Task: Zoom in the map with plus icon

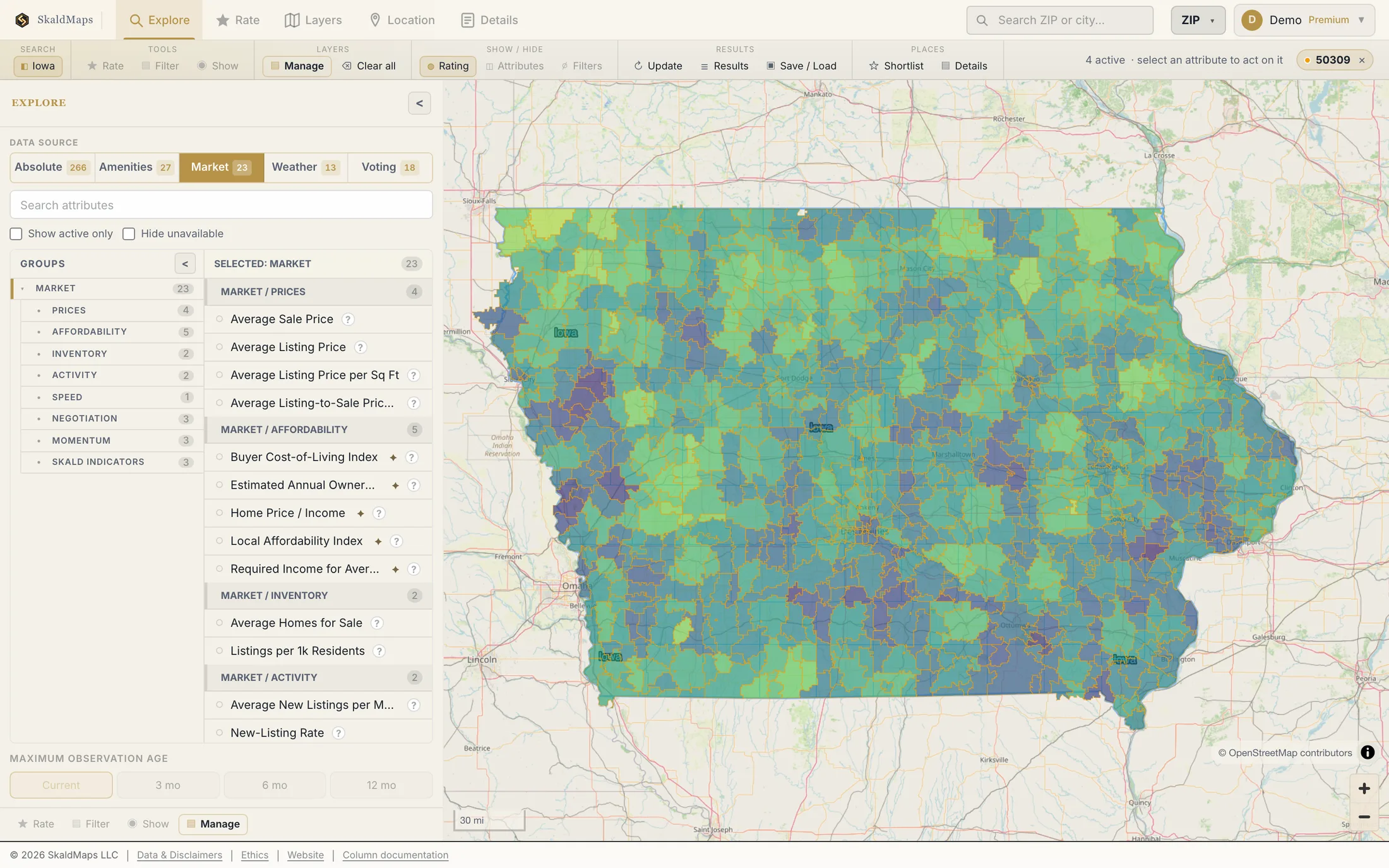Action: pos(1364,788)
